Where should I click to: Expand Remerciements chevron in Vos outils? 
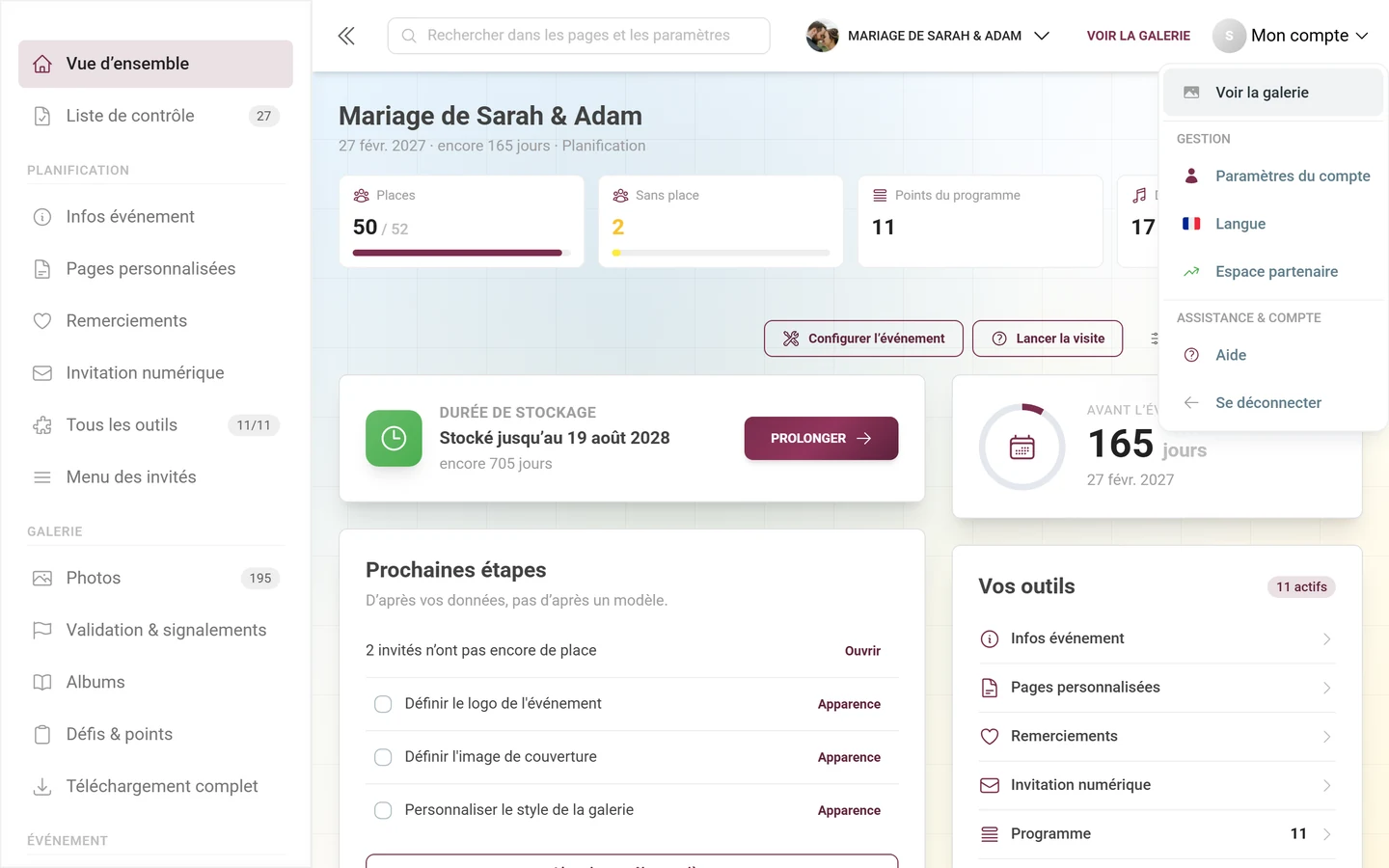(x=1327, y=737)
